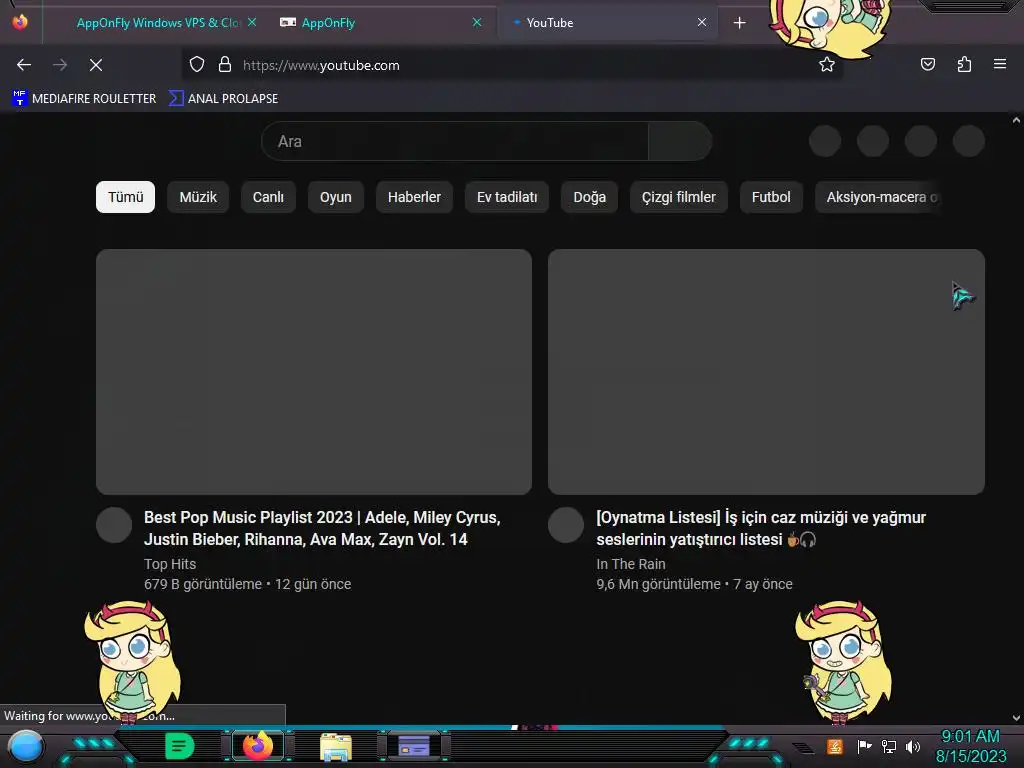Filter videos by Ev tadilatı chip
The image size is (1024, 768).
pyautogui.click(x=507, y=197)
